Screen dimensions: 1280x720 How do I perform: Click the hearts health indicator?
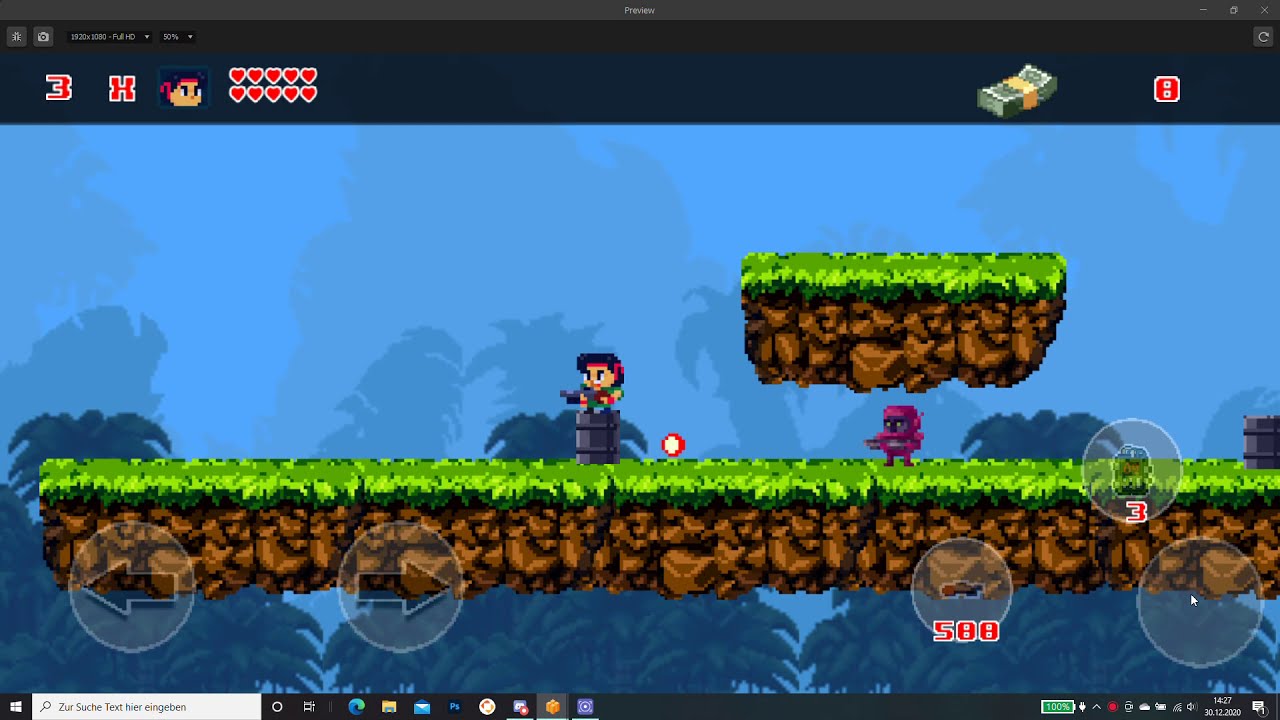pos(272,85)
